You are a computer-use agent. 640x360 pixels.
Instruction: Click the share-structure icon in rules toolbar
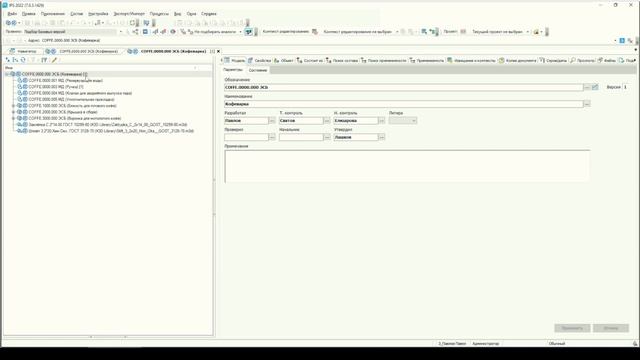(135, 31)
